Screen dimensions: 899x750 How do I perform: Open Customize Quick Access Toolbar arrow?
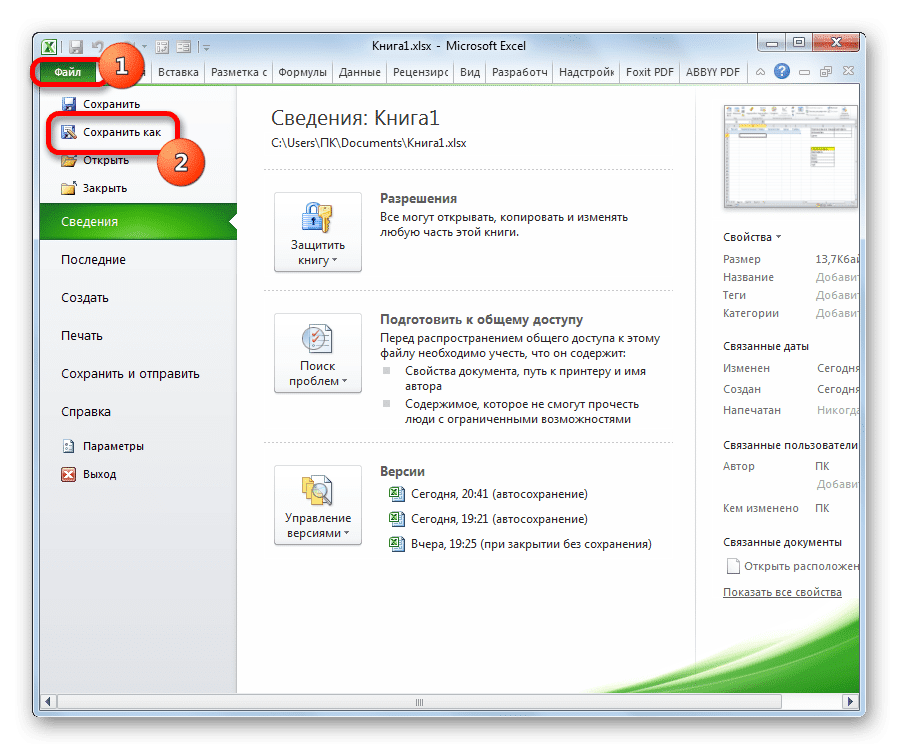point(205,45)
